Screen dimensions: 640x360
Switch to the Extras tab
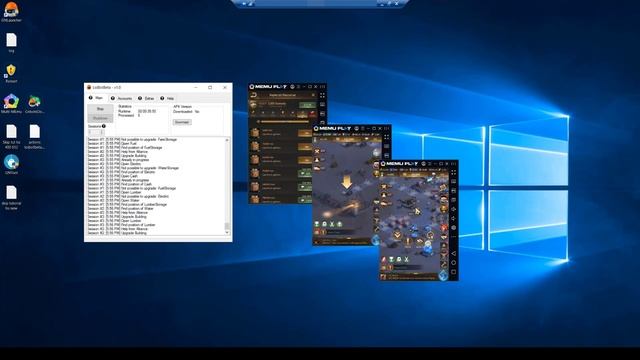tap(146, 98)
